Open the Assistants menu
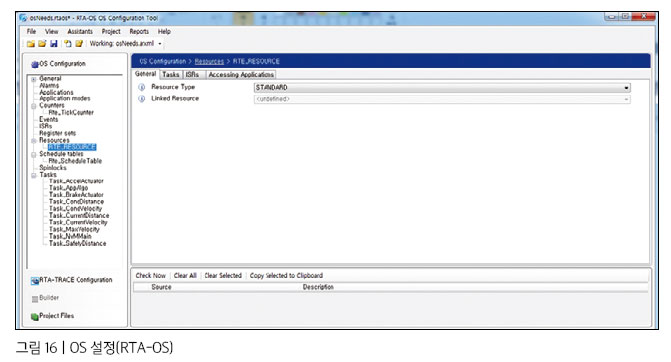 click(x=80, y=32)
